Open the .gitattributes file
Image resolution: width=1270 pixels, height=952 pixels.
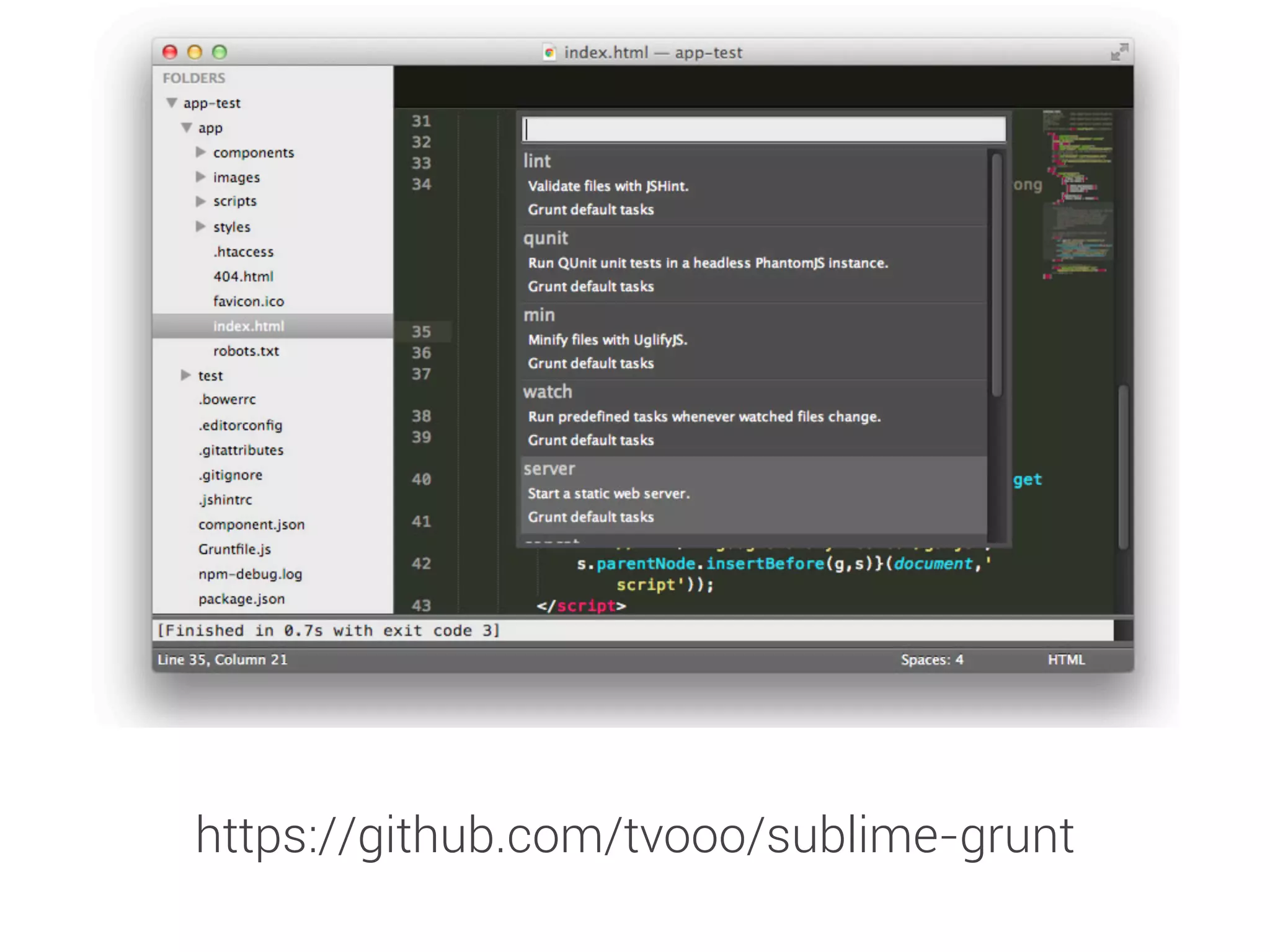(x=241, y=450)
